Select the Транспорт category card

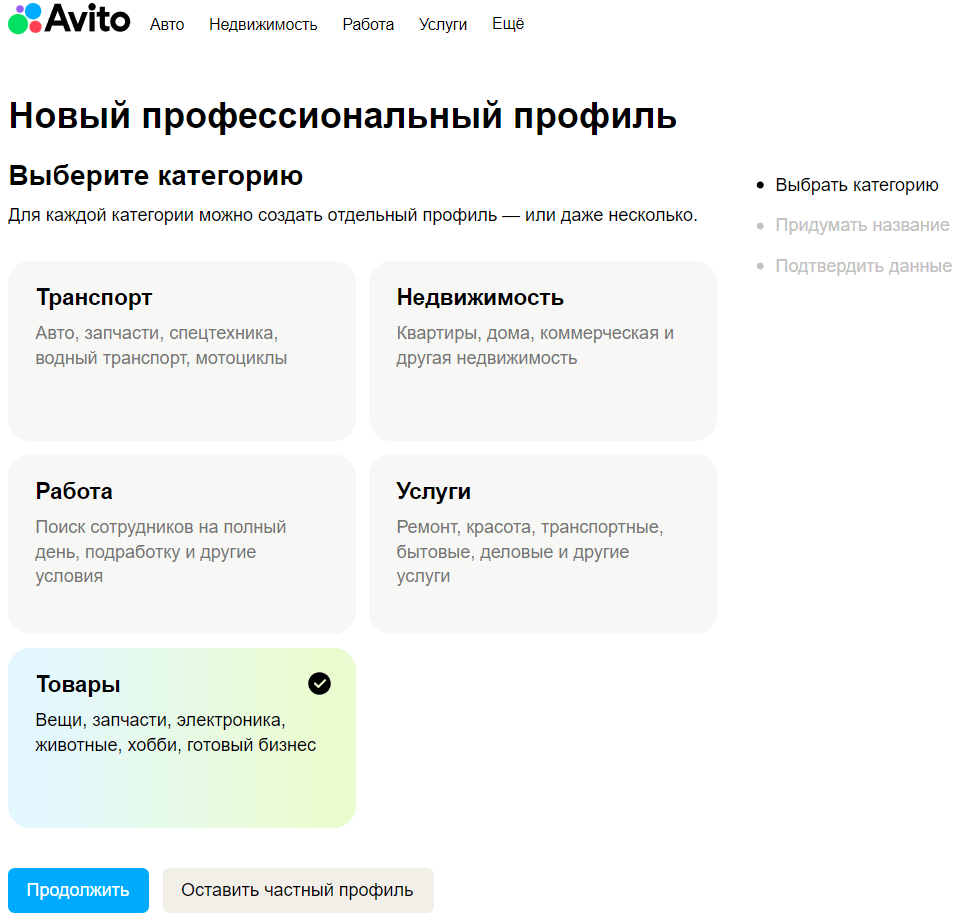[x=182, y=351]
